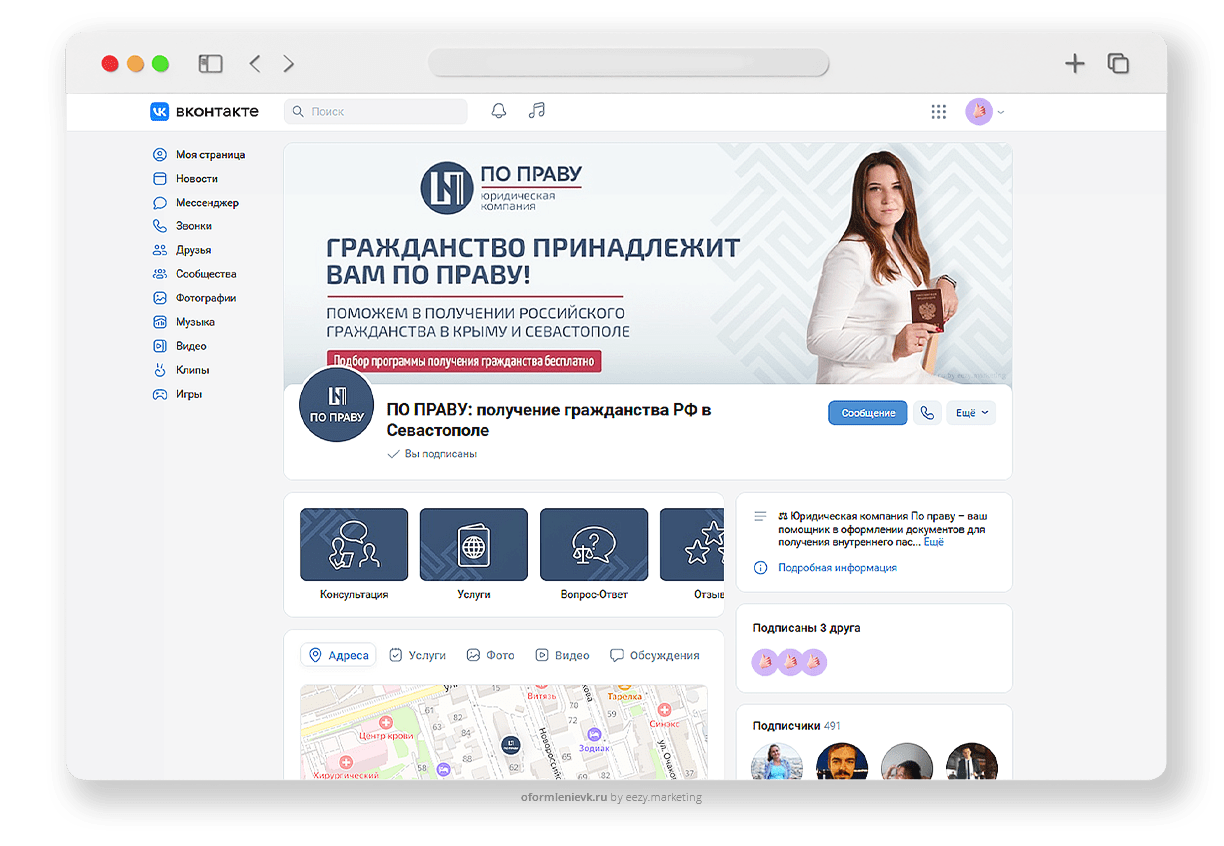Open new browser tab with plus icon

[1074, 64]
